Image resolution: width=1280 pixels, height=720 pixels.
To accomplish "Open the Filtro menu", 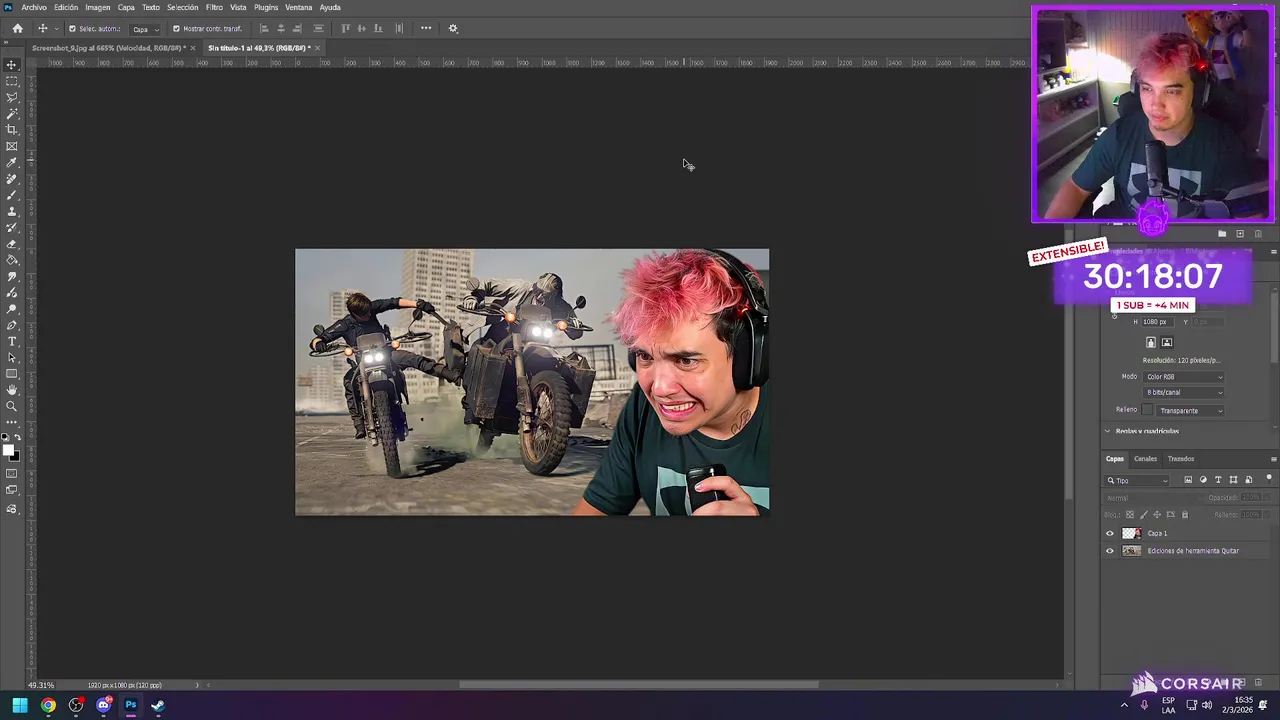I will (x=214, y=7).
